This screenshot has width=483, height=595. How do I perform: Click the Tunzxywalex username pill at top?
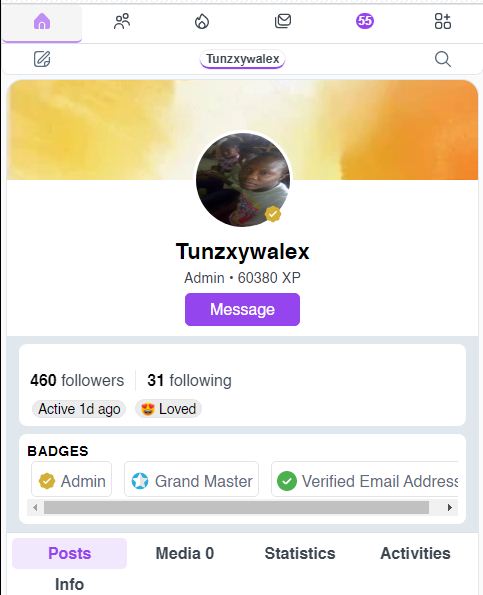tap(242, 59)
